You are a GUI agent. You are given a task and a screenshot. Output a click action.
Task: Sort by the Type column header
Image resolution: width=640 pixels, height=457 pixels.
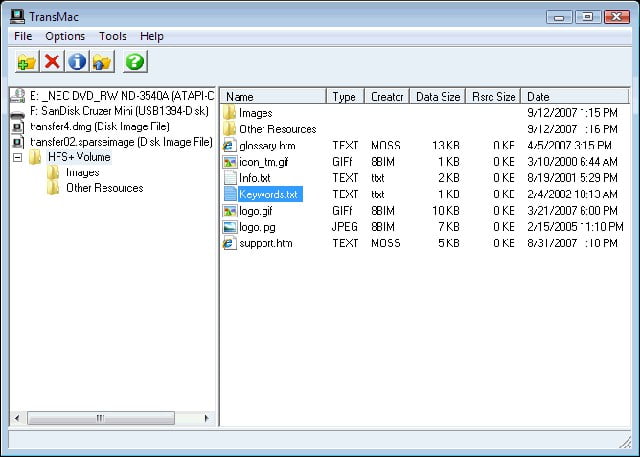(x=345, y=96)
